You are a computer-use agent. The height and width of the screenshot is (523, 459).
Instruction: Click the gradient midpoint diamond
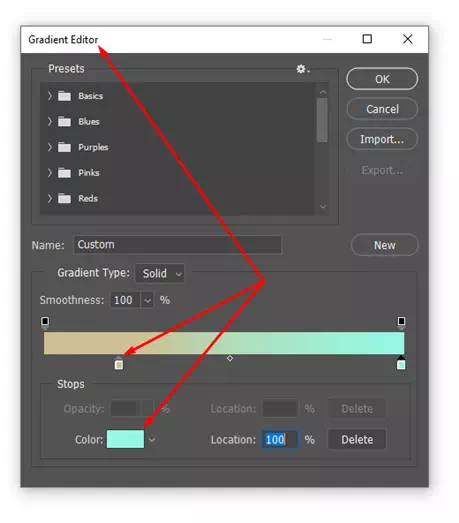(230, 359)
